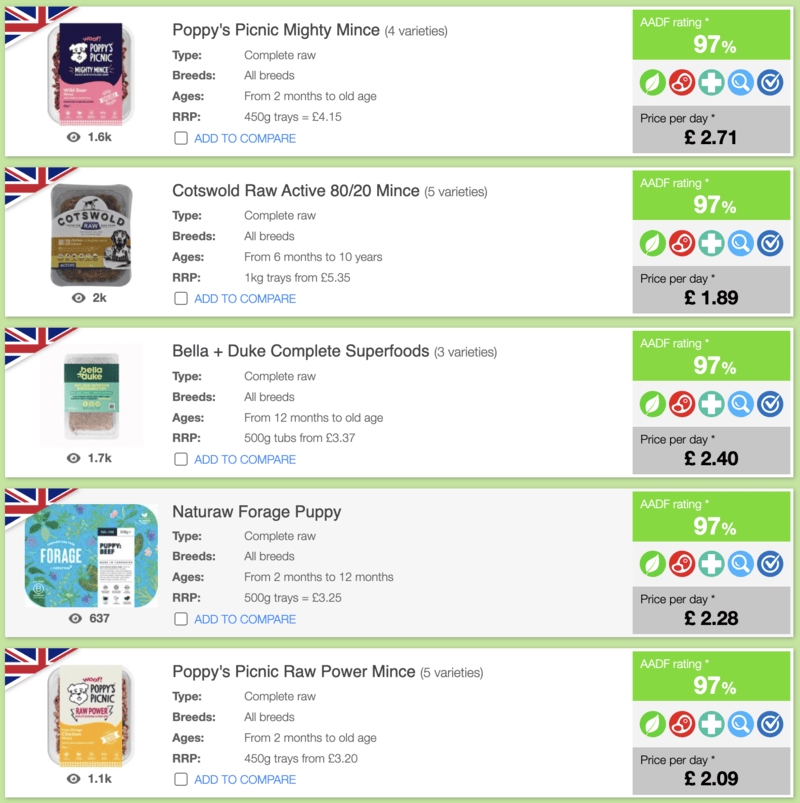The width and height of the screenshot is (800, 803).
Task: Click Naturaw Forage packaging thumbnail
Action: [91, 556]
